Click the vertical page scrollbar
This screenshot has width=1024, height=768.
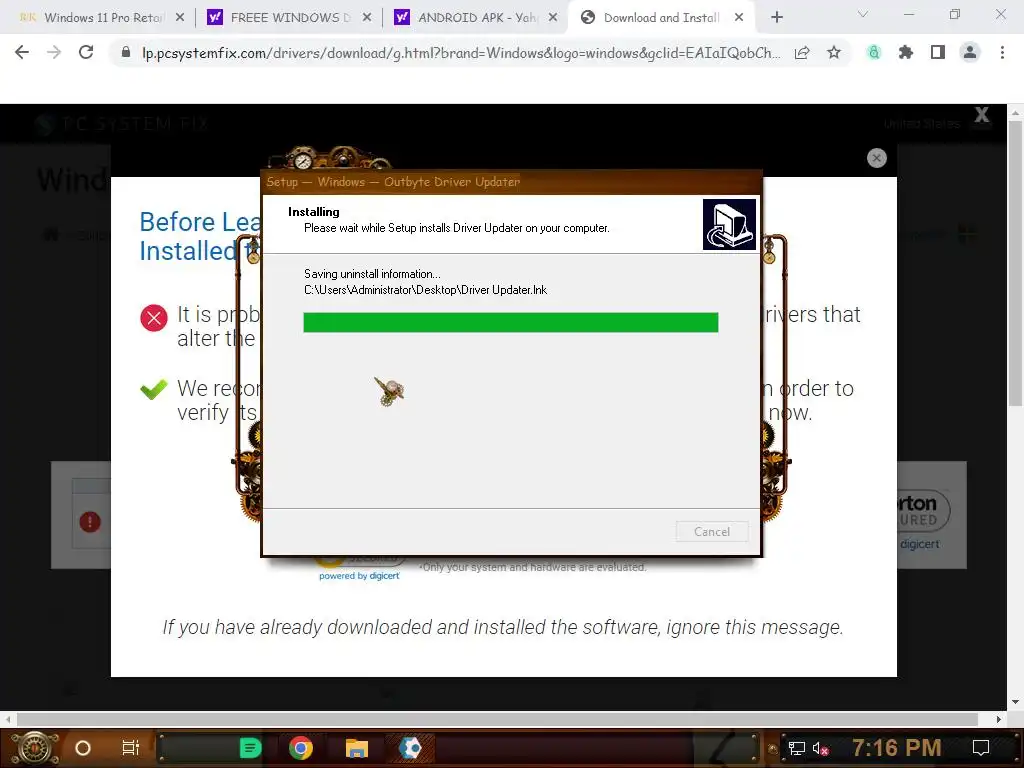coord(1015,261)
